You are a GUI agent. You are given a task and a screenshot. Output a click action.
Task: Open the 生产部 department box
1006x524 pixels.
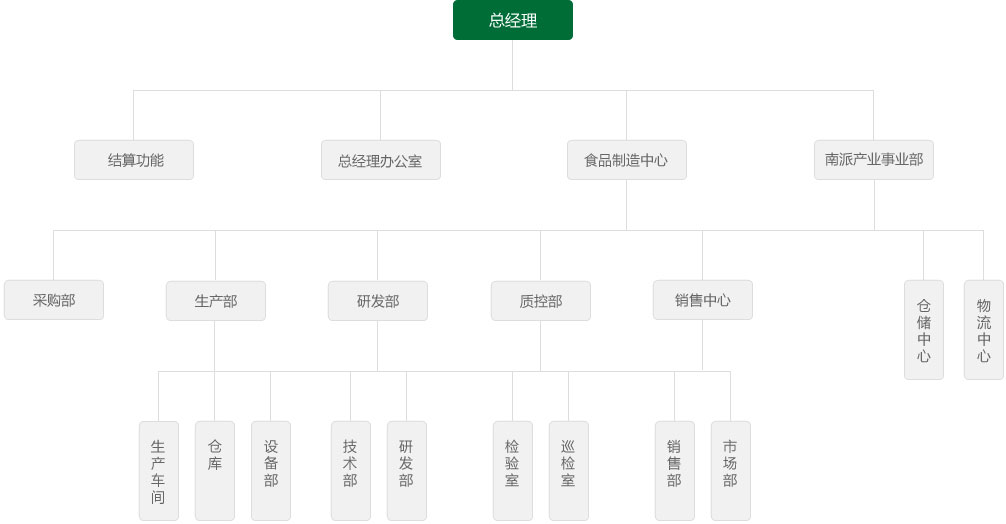[216, 300]
